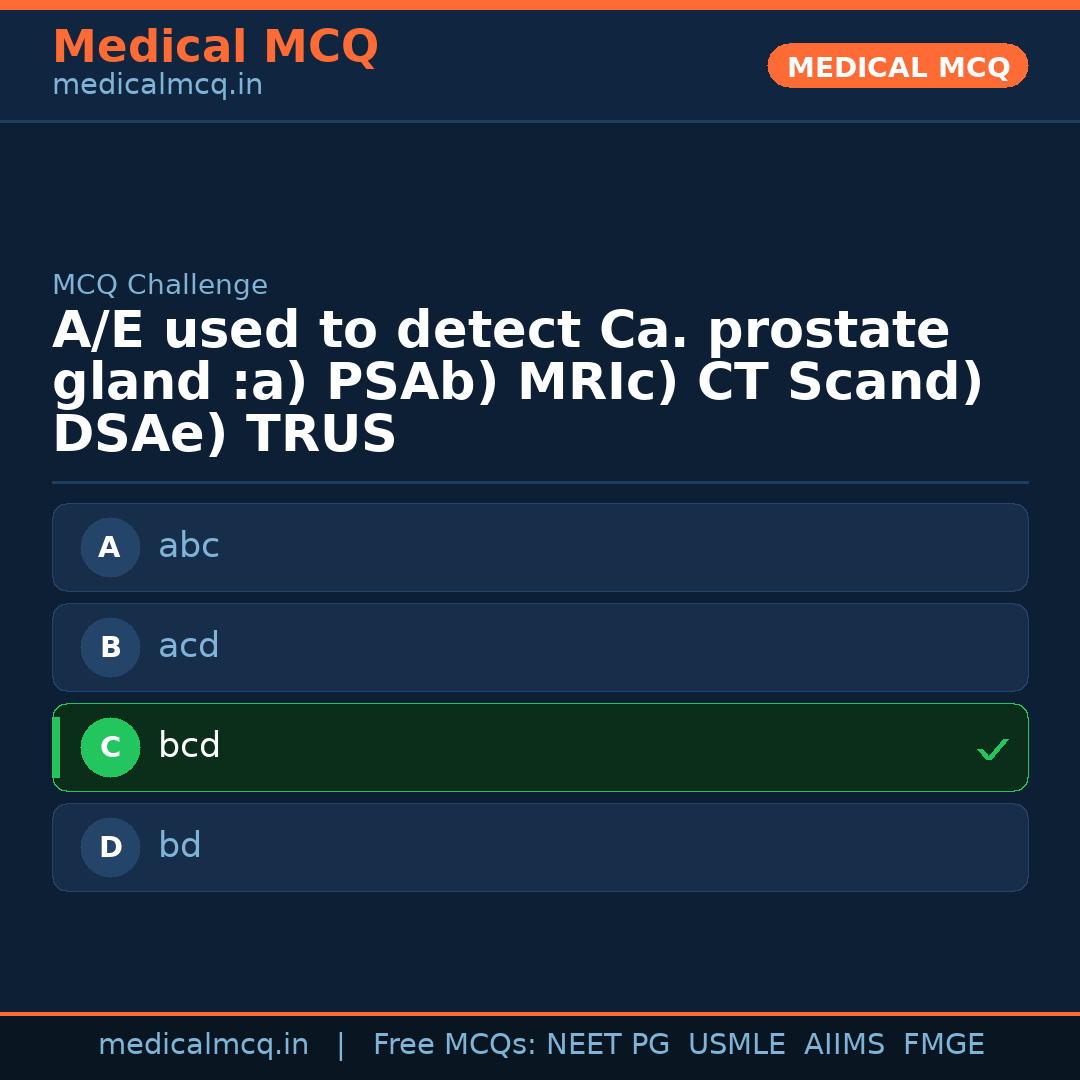Open the NEET PG section
The height and width of the screenshot is (1080, 1080).
[607, 1044]
